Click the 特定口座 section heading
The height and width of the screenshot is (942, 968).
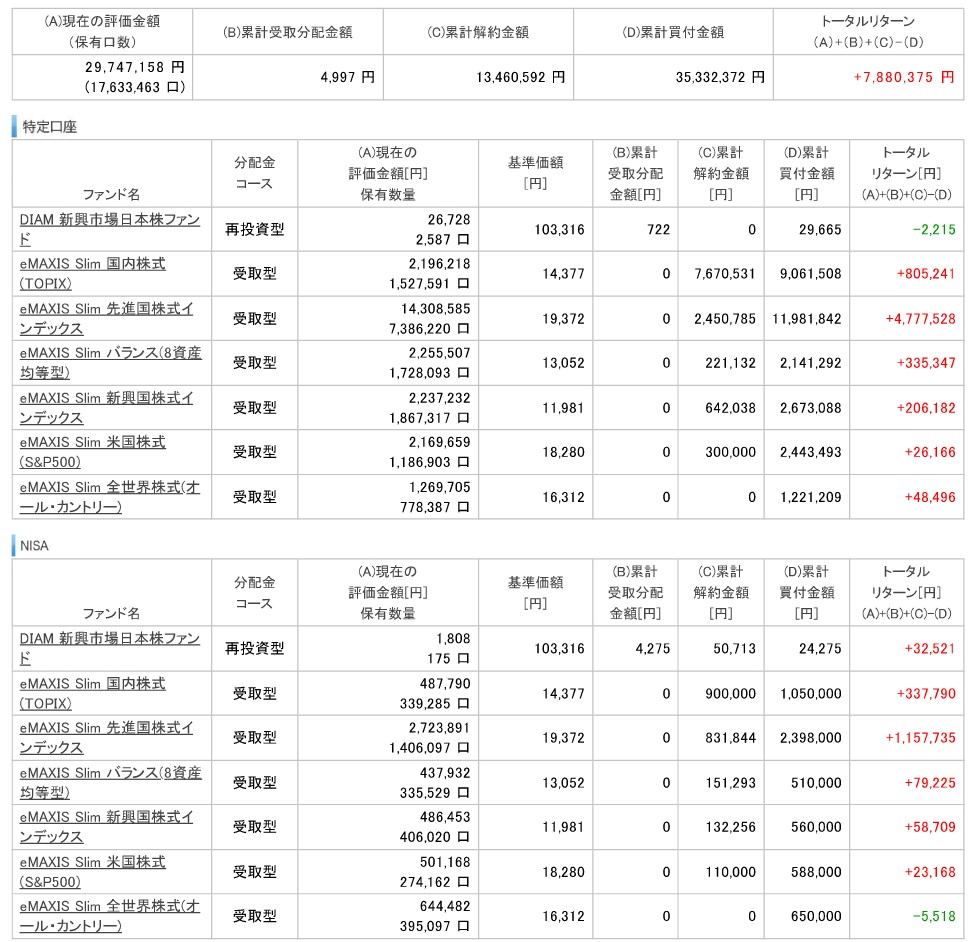tap(49, 127)
